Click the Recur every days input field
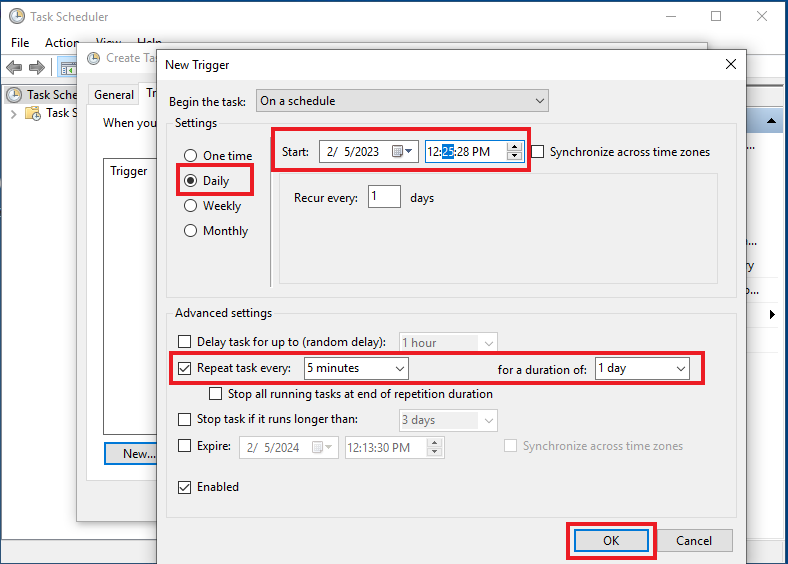Screen dimensions: 788x564 pos(384,197)
